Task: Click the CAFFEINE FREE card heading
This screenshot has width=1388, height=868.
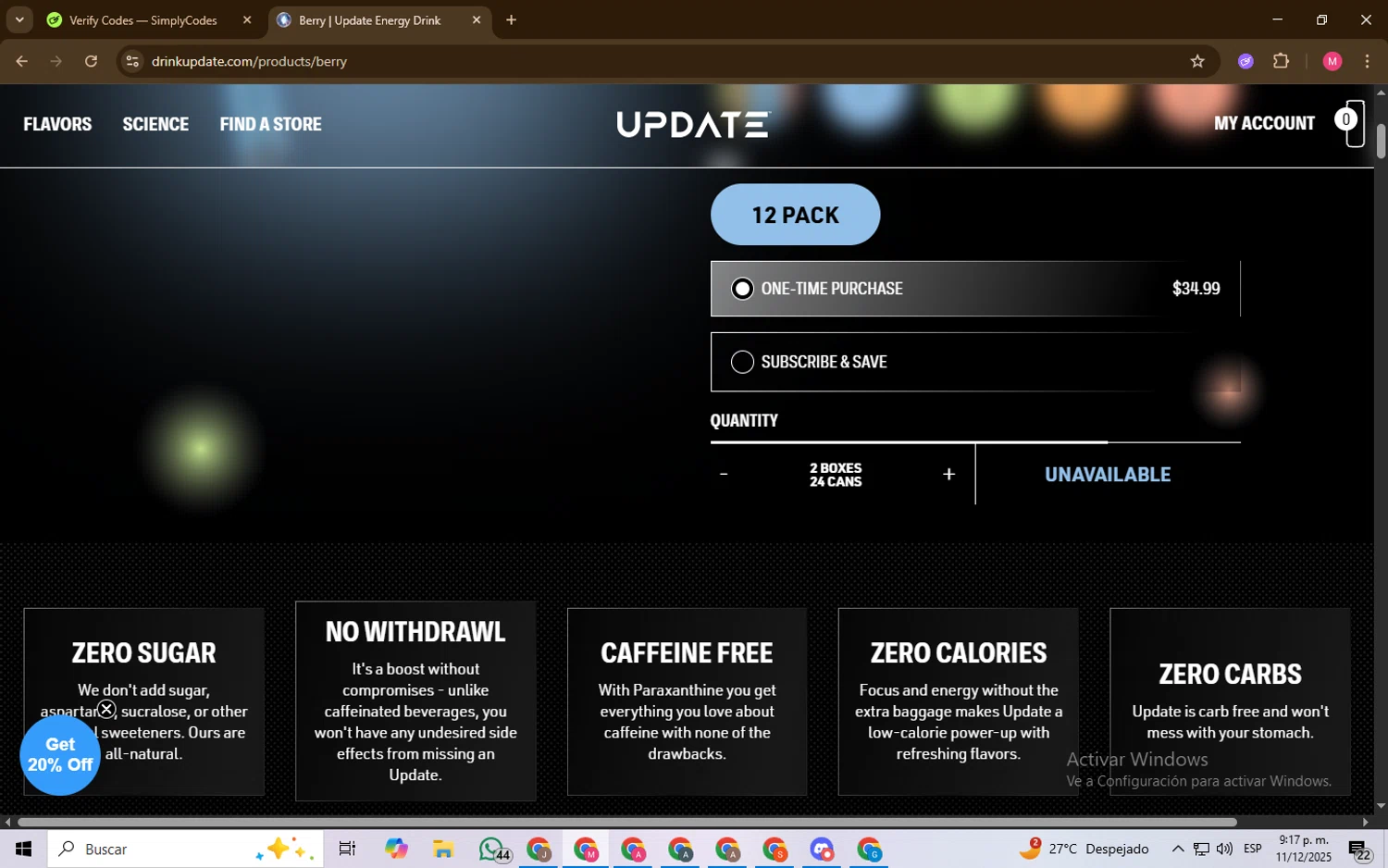Action: tap(687, 653)
